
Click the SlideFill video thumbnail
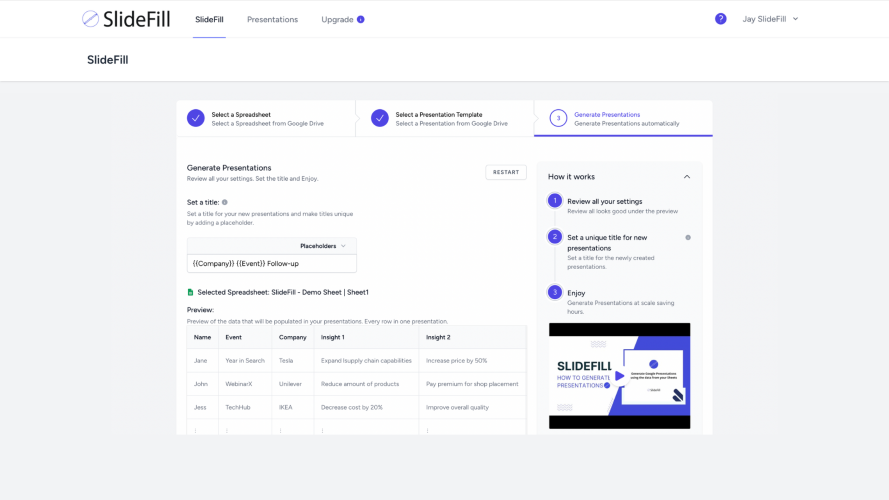click(x=620, y=376)
